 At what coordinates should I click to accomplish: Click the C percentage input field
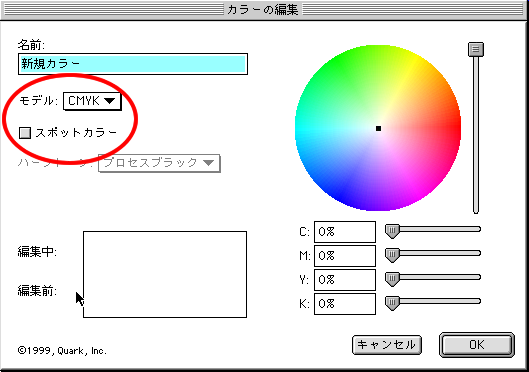[345, 232]
